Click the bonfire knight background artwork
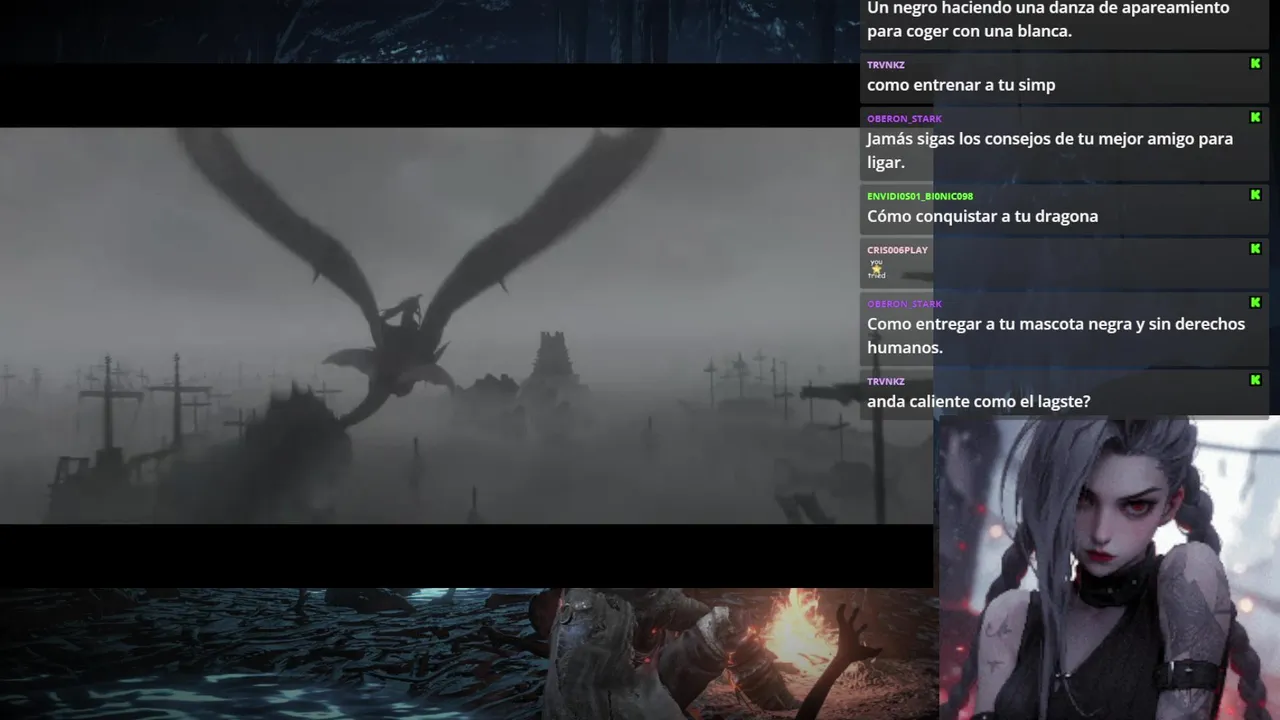The height and width of the screenshot is (720, 1280). point(468,654)
